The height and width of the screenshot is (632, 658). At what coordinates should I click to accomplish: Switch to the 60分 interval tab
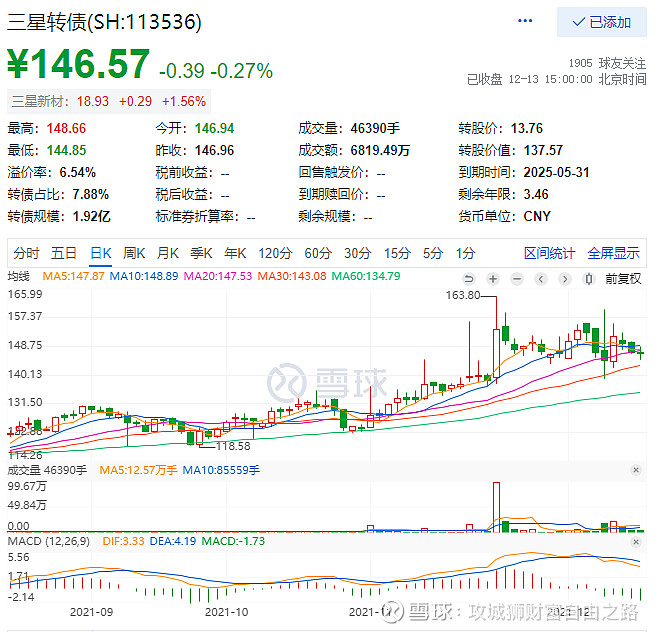(x=318, y=253)
